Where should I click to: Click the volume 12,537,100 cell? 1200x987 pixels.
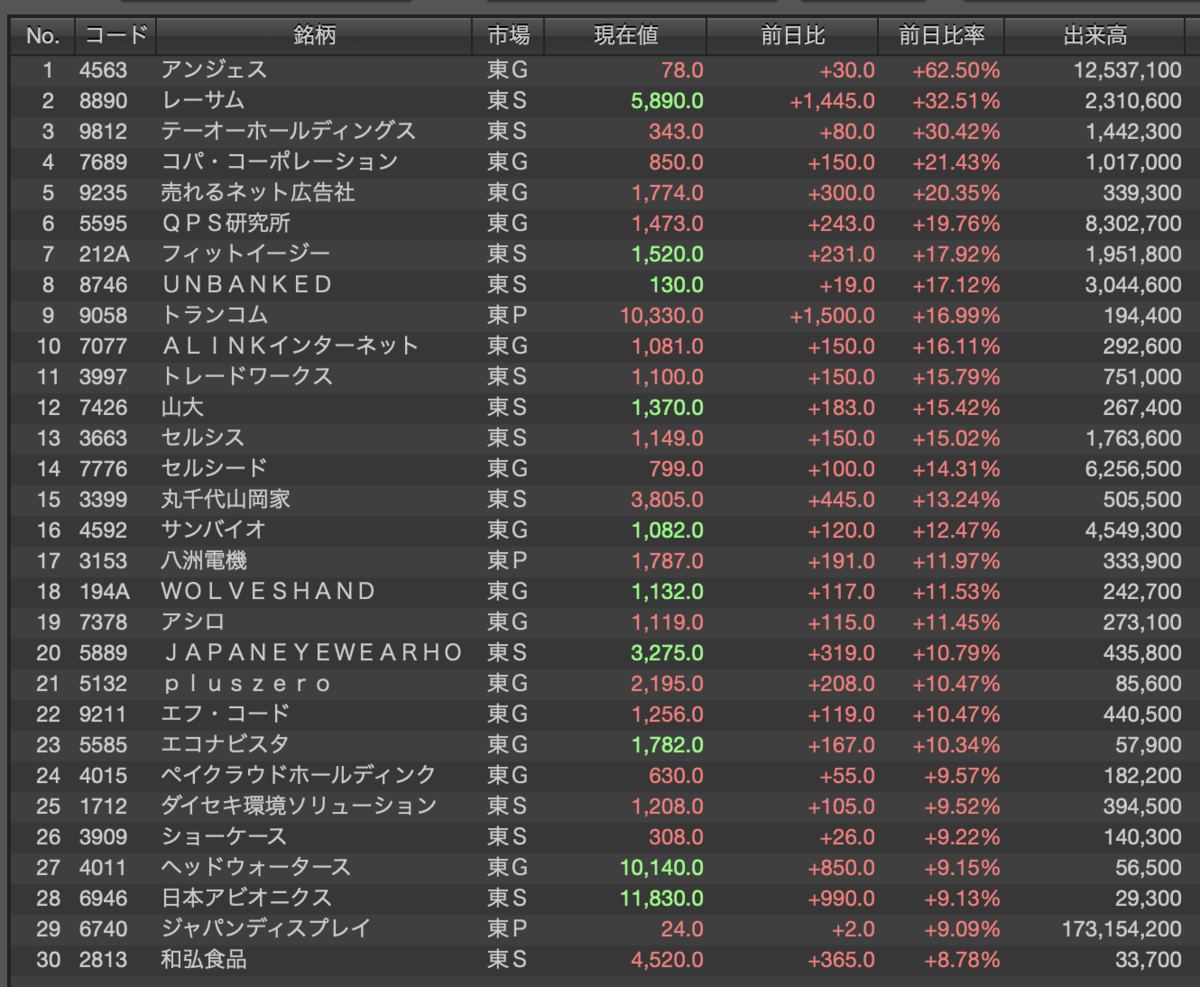(1127, 70)
